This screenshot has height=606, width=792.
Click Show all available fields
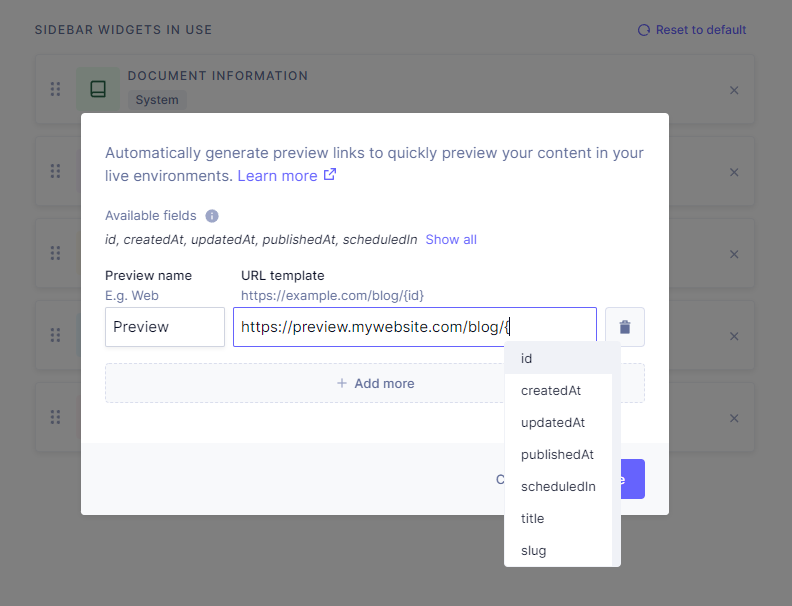[x=451, y=240]
